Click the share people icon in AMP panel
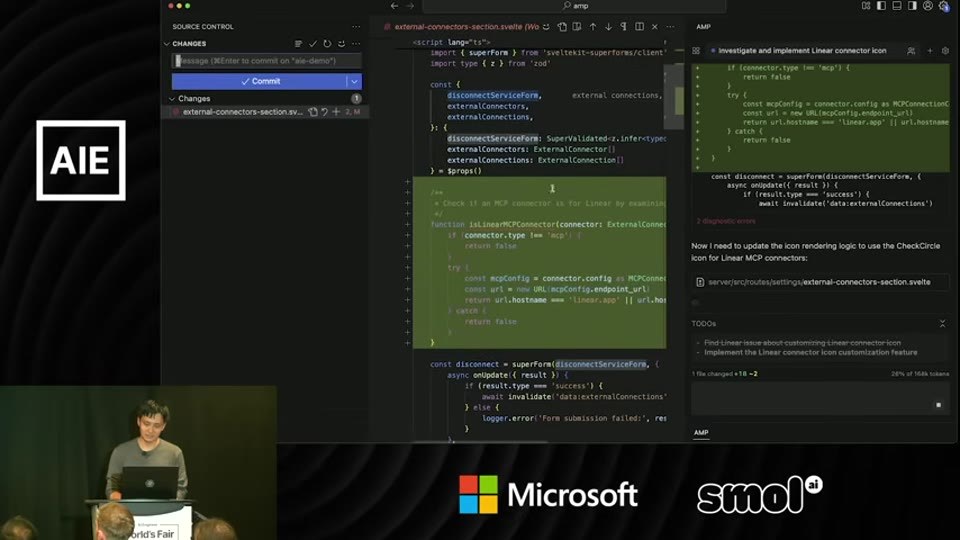 pos(911,51)
